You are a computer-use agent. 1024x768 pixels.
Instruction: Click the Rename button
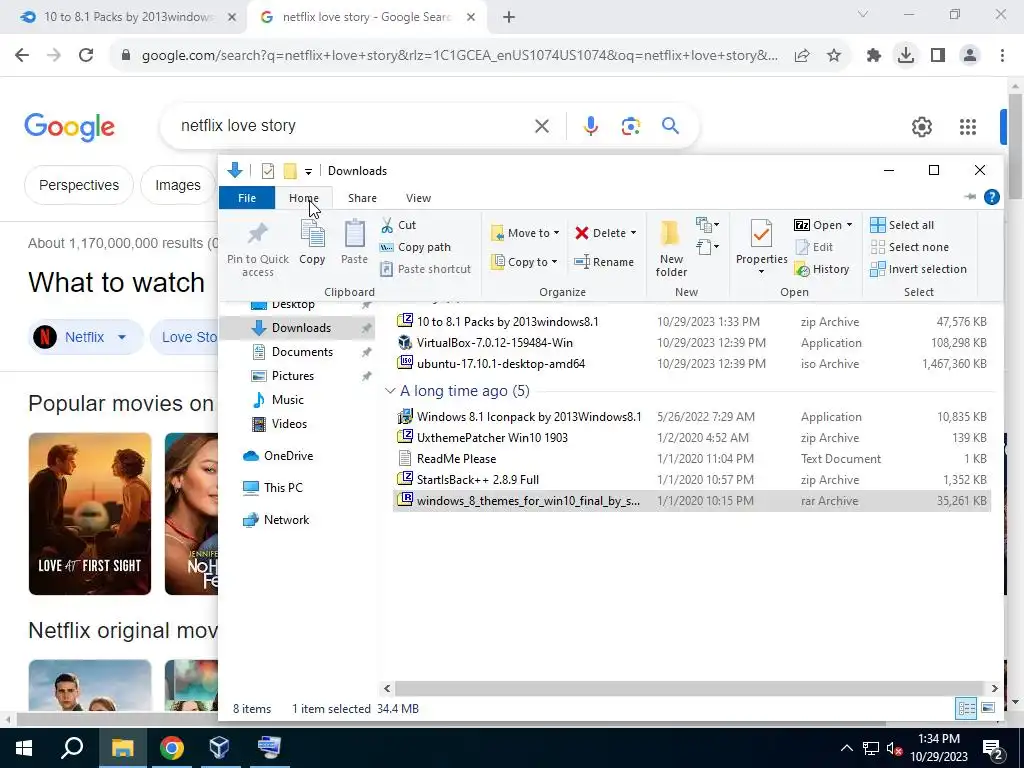[604, 262]
